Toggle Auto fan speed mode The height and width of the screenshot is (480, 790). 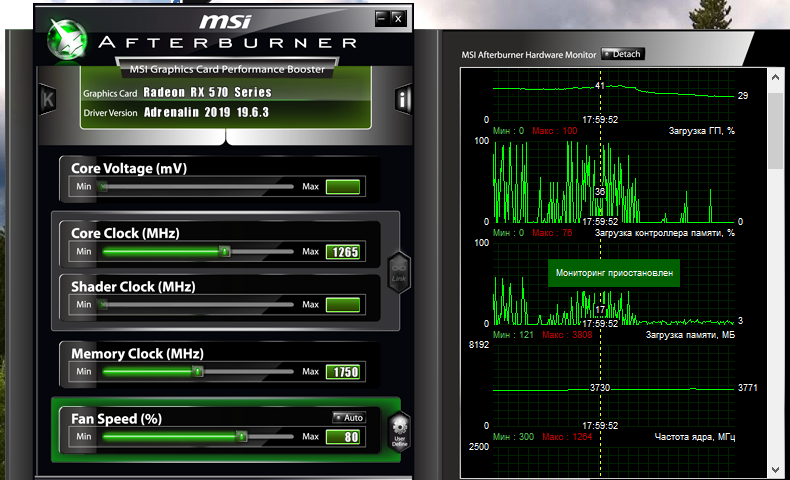coord(349,418)
